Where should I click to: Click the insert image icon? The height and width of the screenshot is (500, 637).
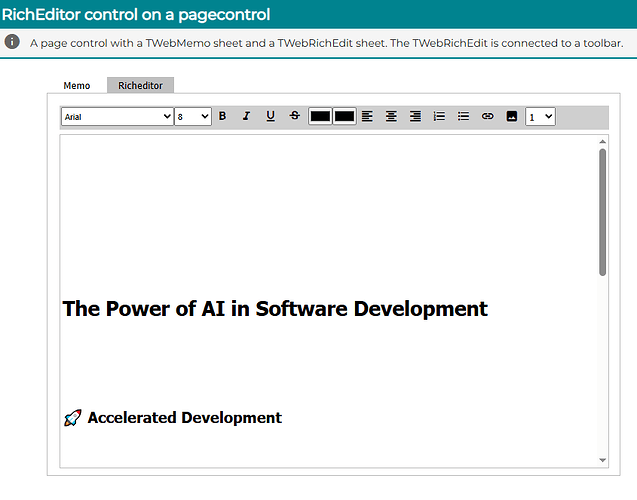[511, 116]
